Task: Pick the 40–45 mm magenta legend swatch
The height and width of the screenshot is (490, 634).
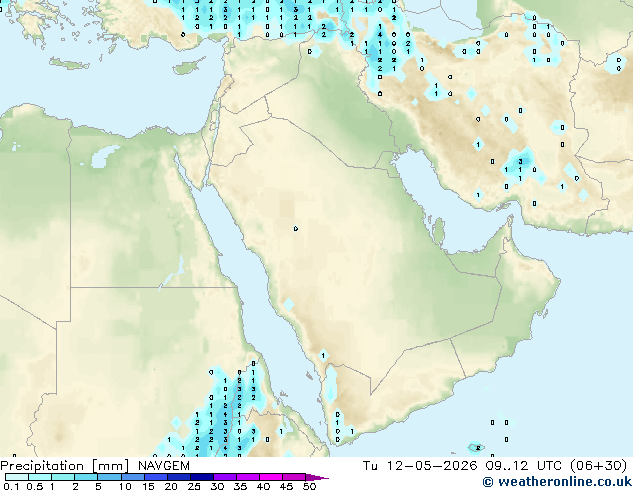Action: 271,477
